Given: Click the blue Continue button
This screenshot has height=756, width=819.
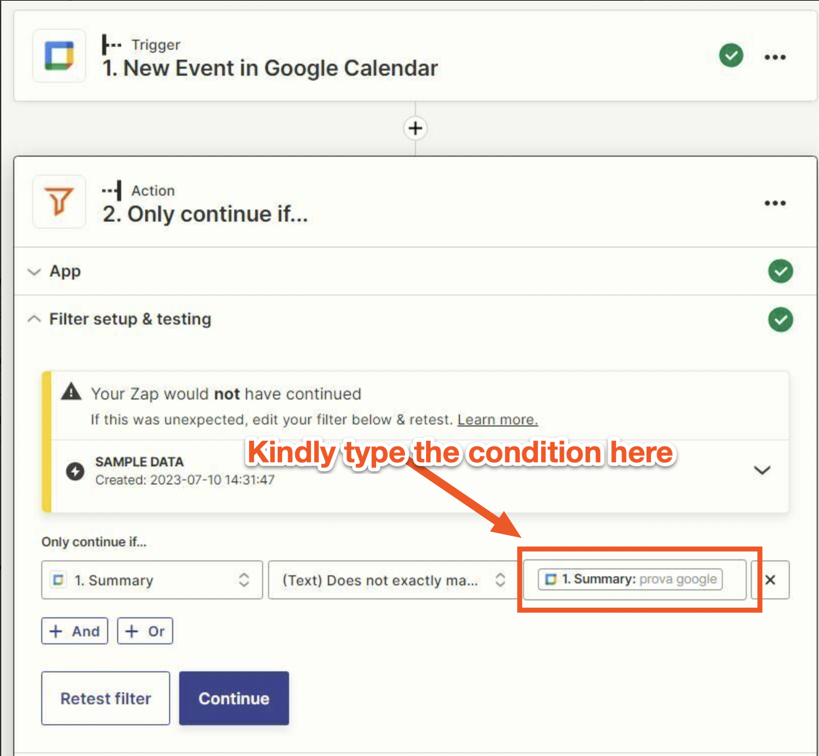Looking at the screenshot, I should click(x=234, y=699).
